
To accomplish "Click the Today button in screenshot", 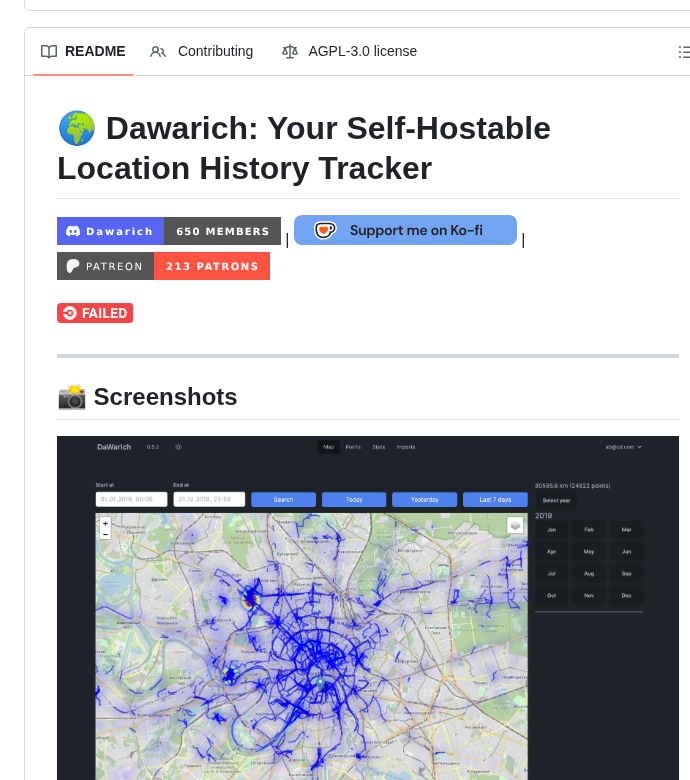I will pos(354,499).
